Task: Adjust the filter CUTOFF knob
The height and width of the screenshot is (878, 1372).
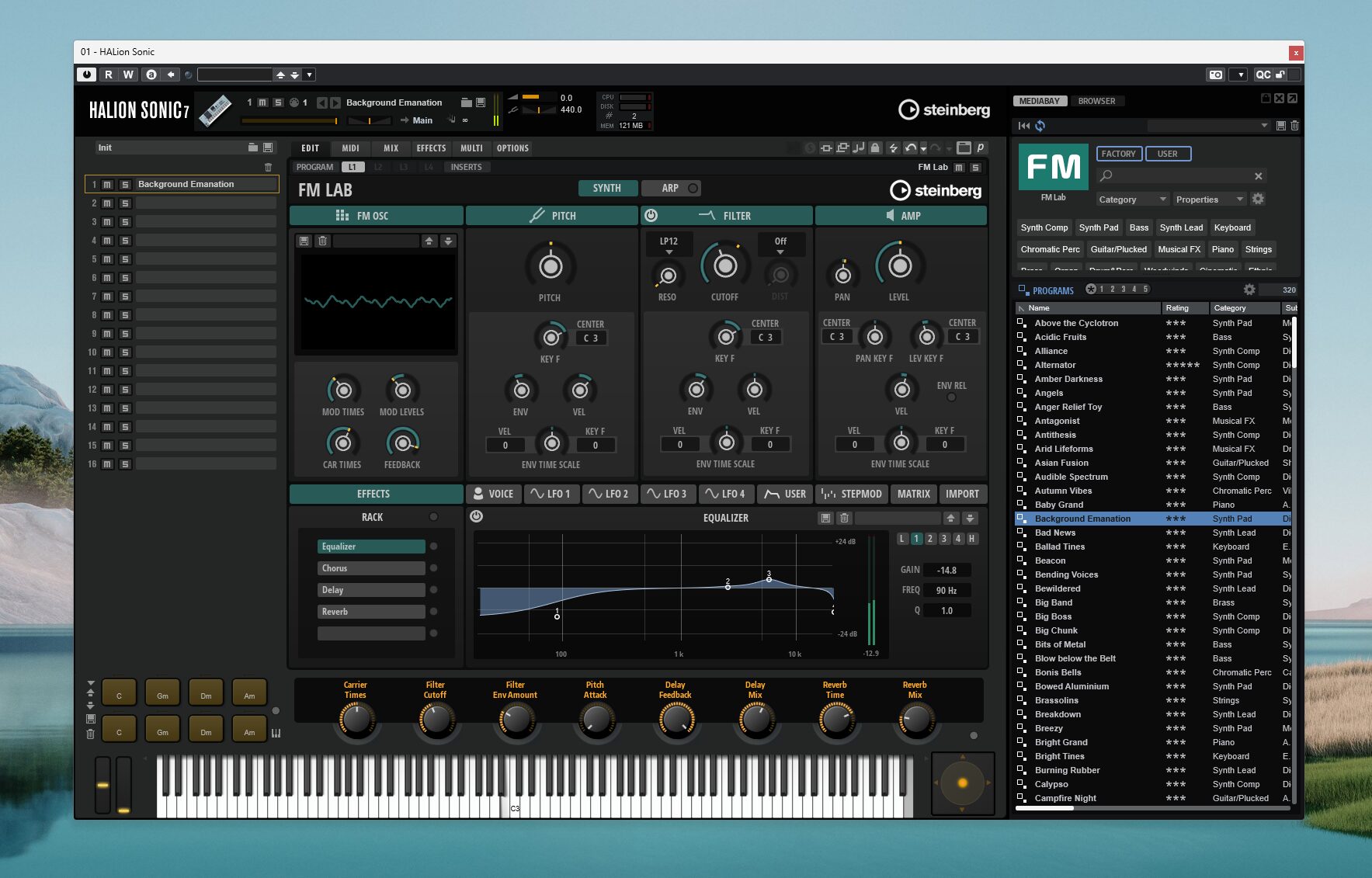Action: coord(724,266)
